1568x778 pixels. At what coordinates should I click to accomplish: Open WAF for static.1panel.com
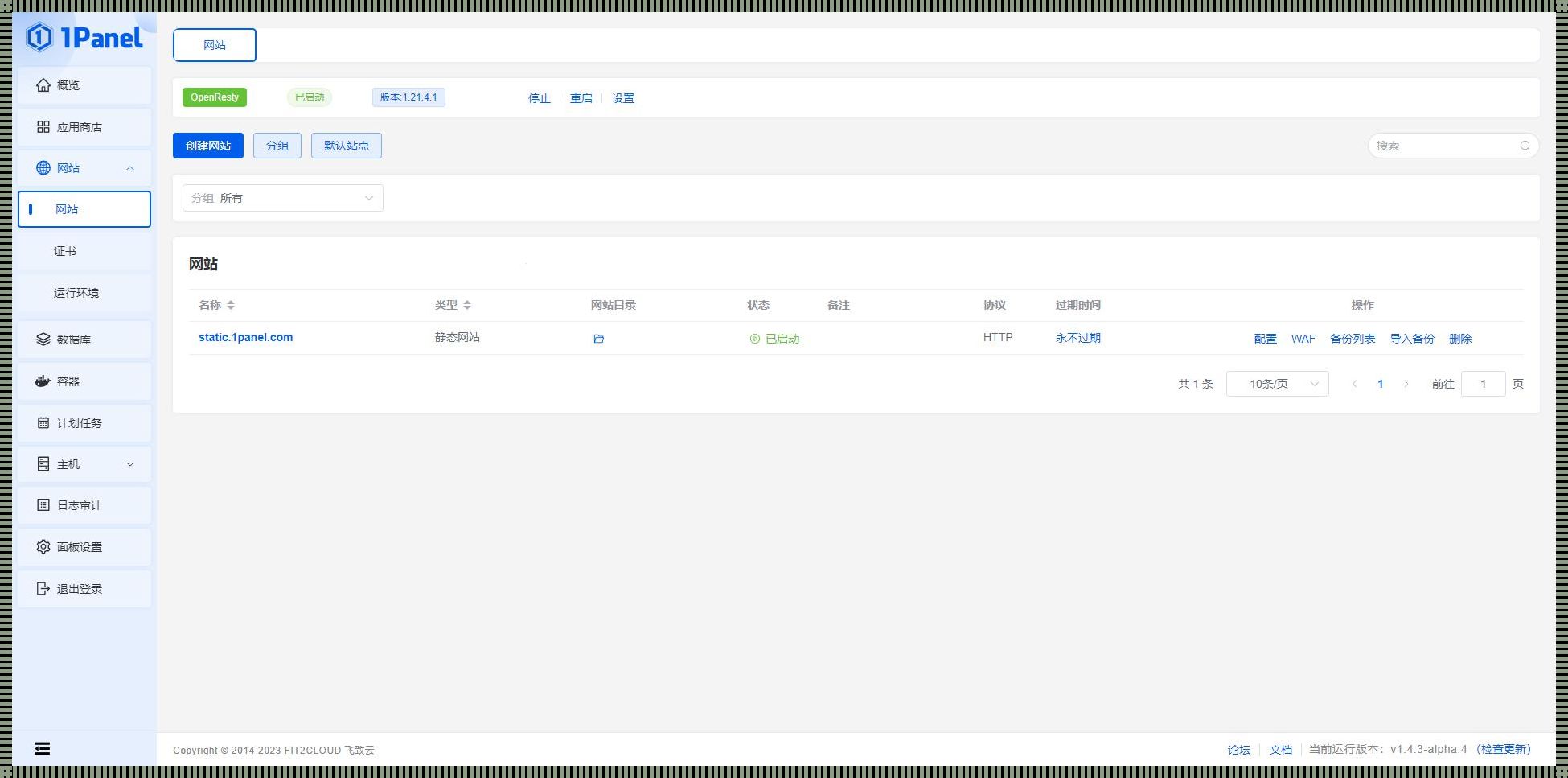[x=1303, y=339]
